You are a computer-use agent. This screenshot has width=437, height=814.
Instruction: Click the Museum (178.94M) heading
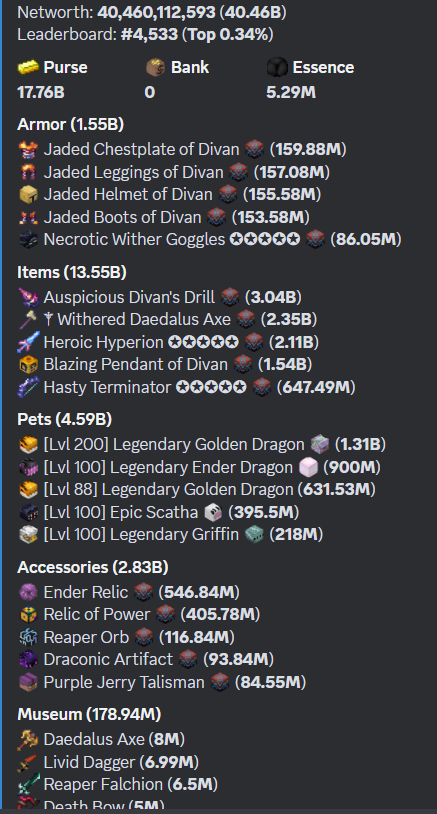pos(89,715)
